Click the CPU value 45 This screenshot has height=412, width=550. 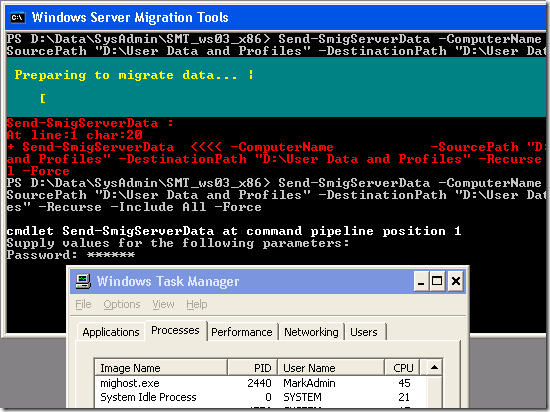[404, 383]
